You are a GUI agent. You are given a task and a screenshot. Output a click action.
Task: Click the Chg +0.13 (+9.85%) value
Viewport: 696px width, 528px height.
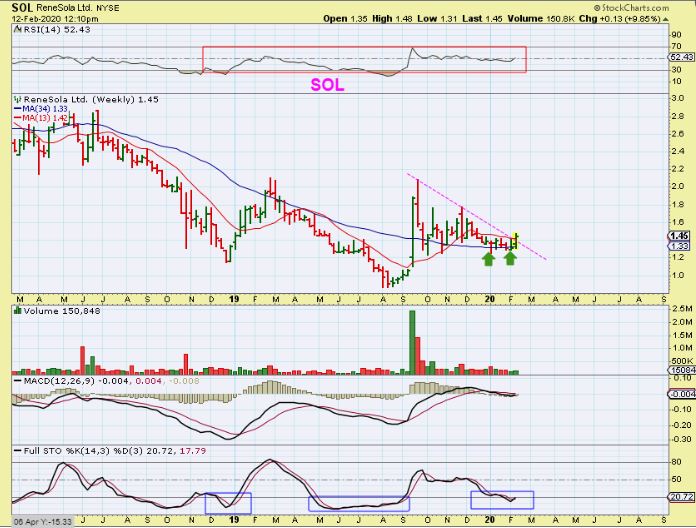click(619, 19)
